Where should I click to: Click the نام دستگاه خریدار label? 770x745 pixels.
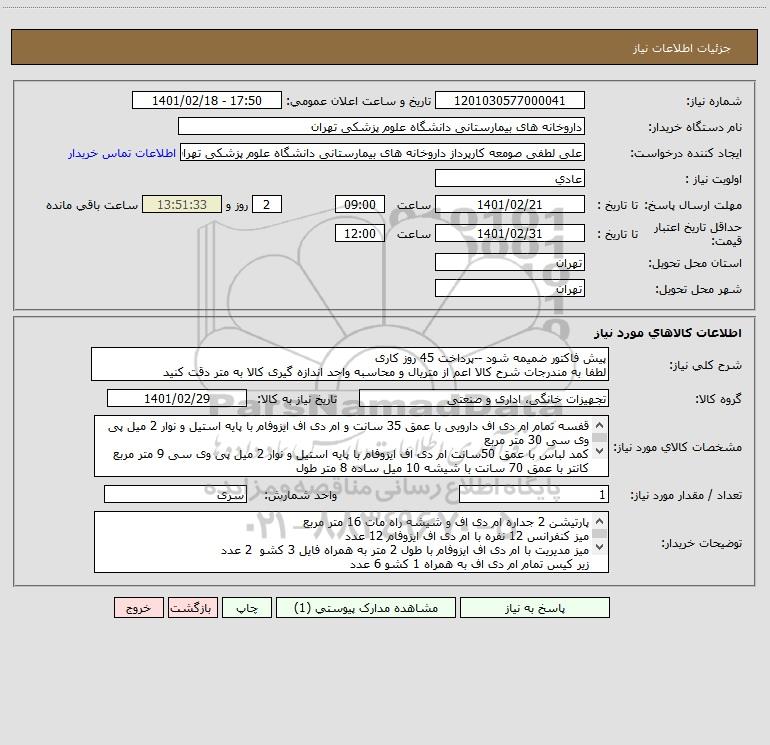pyautogui.click(x=695, y=127)
